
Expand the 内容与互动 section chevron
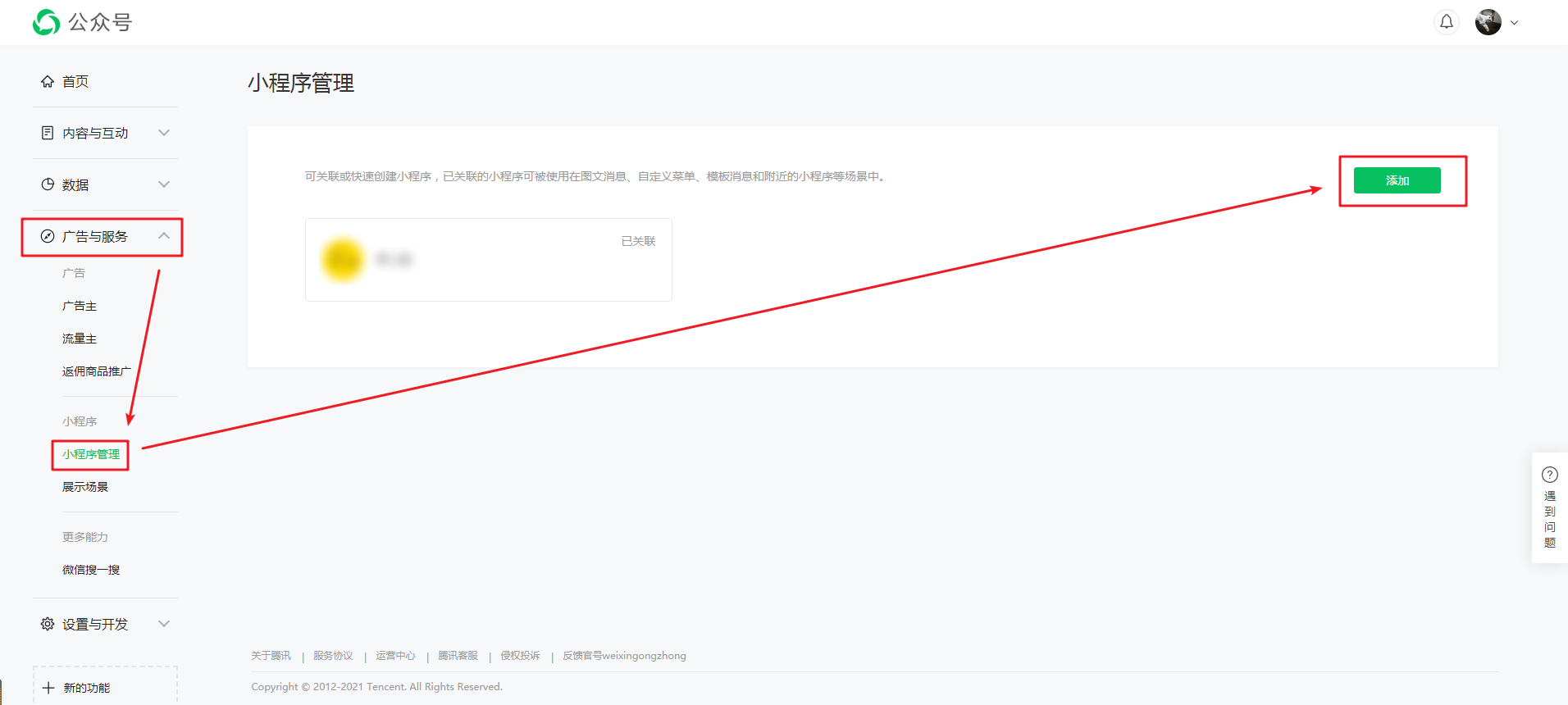click(x=164, y=133)
